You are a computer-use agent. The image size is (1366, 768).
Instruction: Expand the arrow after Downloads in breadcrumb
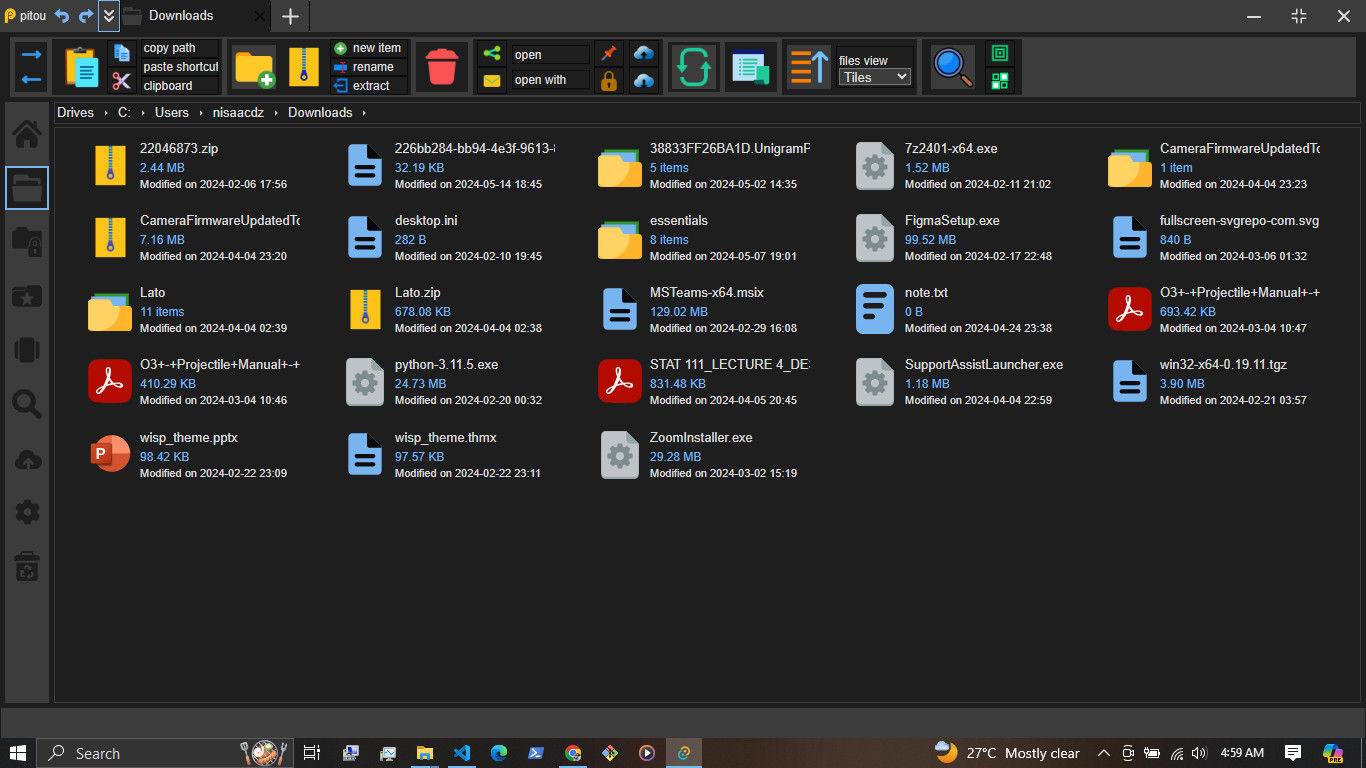click(364, 113)
